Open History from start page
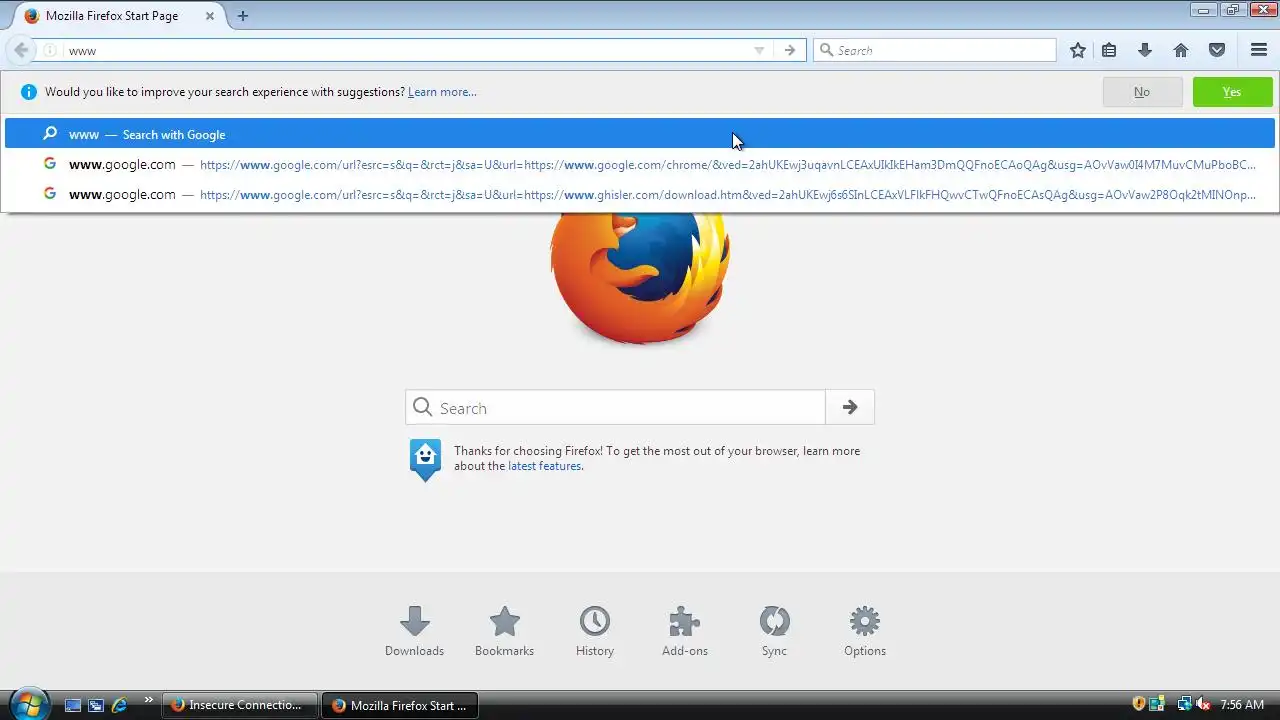This screenshot has height=720, width=1280. click(x=594, y=632)
